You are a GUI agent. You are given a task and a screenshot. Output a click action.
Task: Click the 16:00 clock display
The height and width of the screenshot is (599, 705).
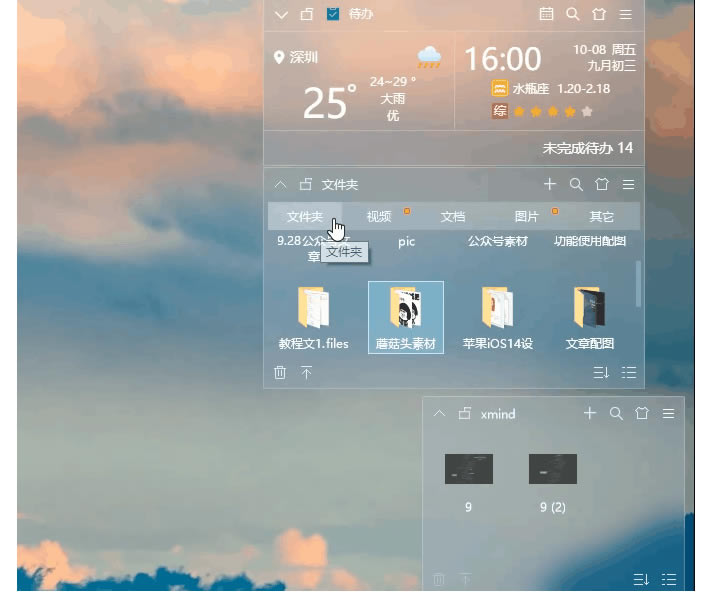502,59
